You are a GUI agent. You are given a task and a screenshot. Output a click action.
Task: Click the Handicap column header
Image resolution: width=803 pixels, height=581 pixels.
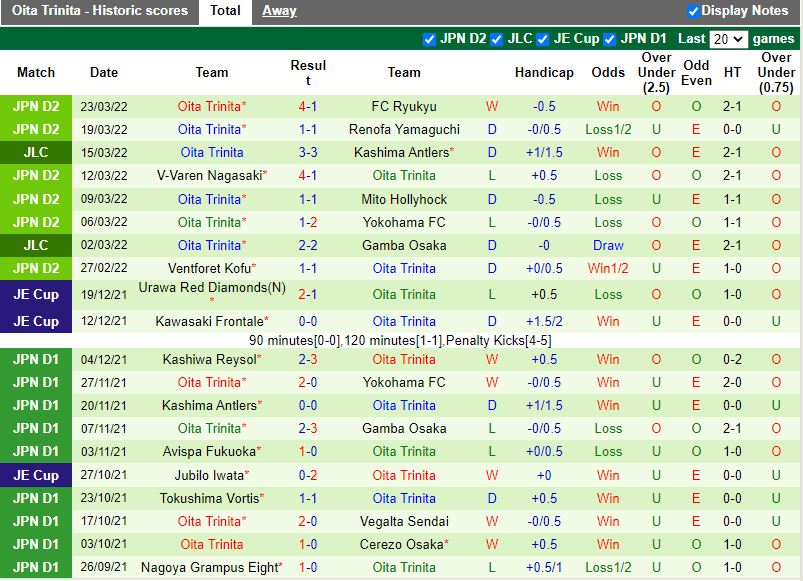544,72
